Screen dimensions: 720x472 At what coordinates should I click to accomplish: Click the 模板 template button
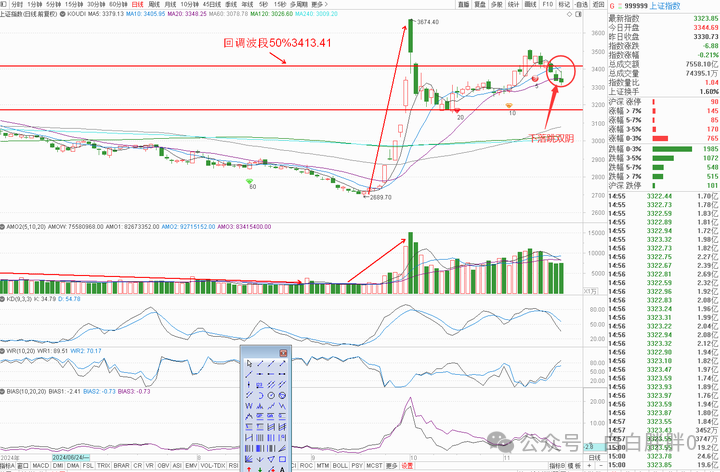(x=574, y=466)
